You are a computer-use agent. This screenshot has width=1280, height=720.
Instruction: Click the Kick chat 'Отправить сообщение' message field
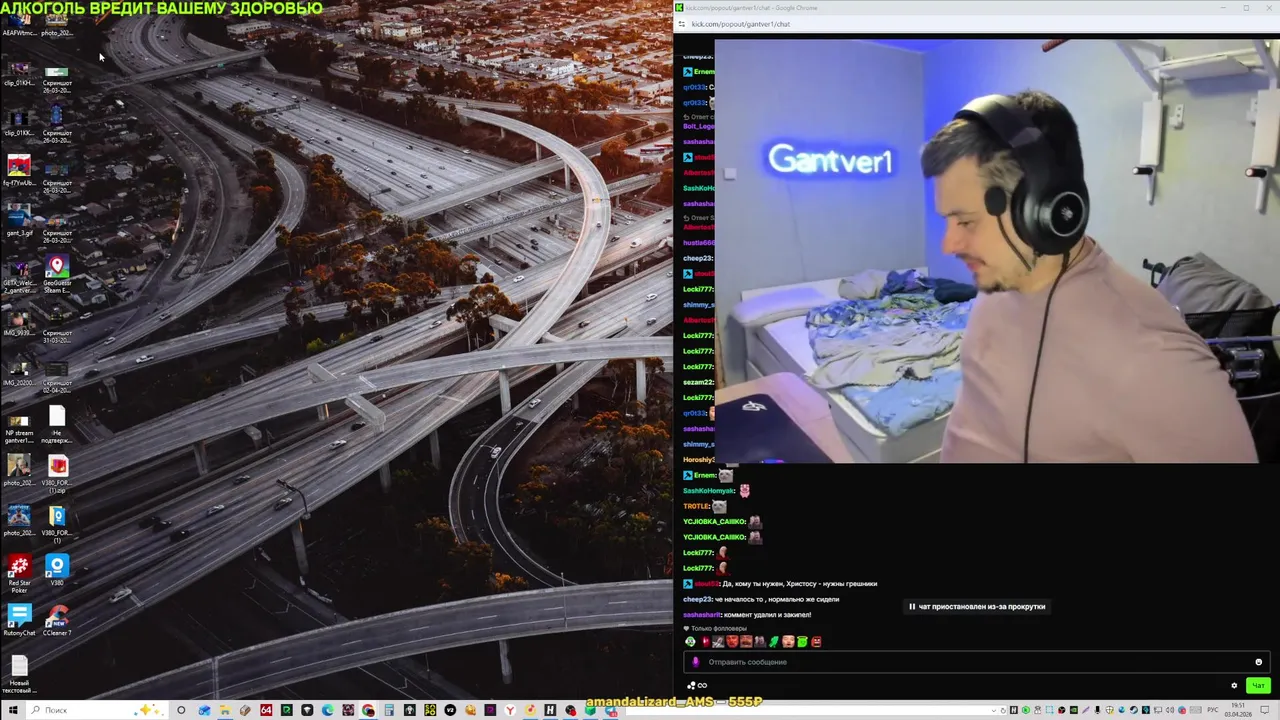click(x=975, y=662)
